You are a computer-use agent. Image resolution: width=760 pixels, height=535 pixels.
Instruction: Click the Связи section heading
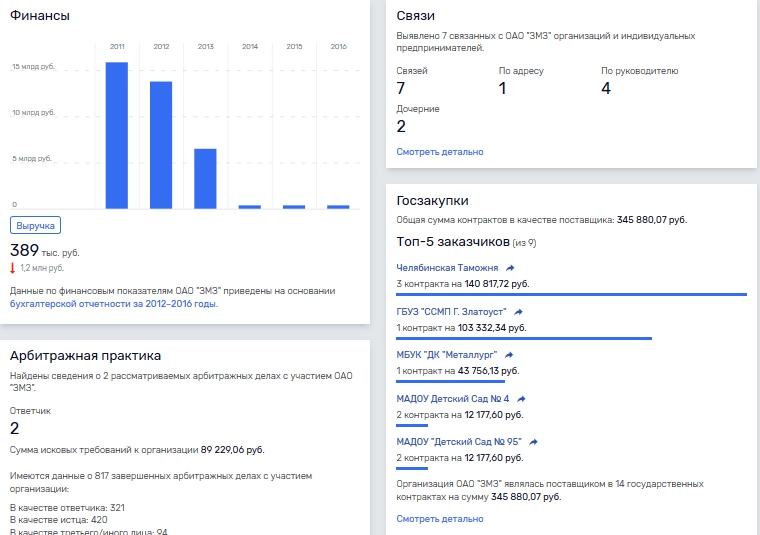[415, 16]
